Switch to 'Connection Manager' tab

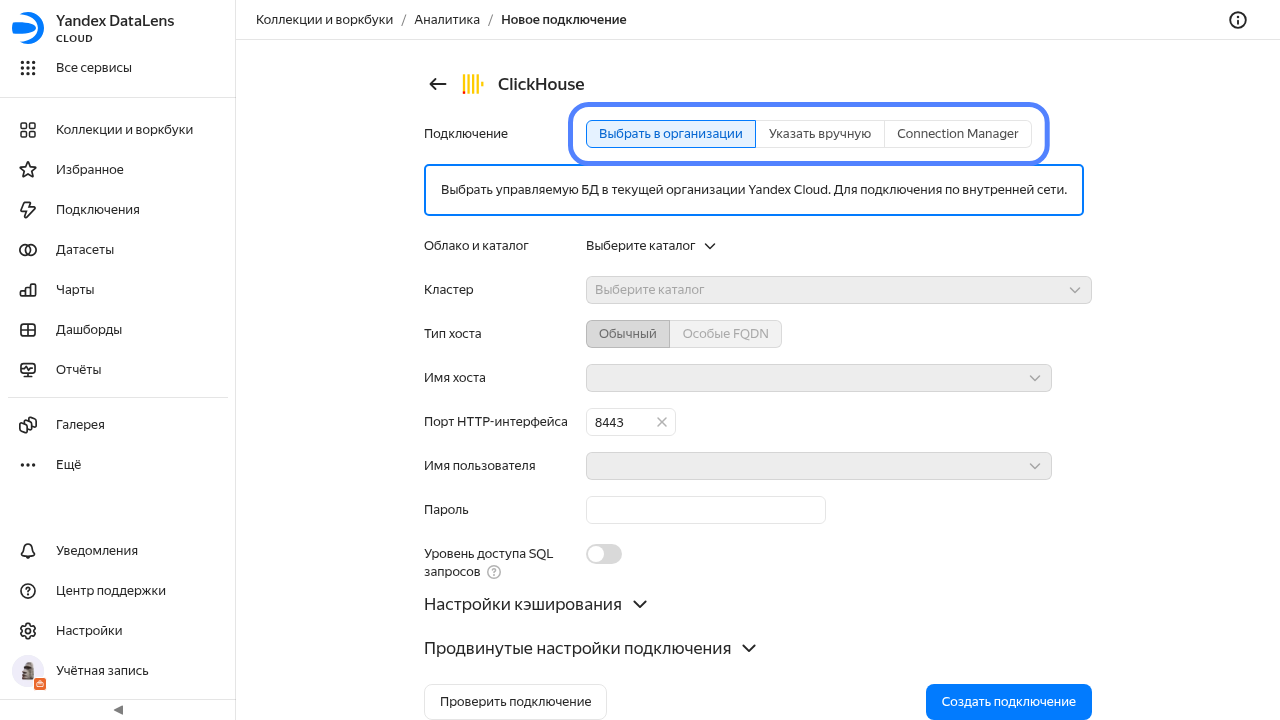click(958, 134)
